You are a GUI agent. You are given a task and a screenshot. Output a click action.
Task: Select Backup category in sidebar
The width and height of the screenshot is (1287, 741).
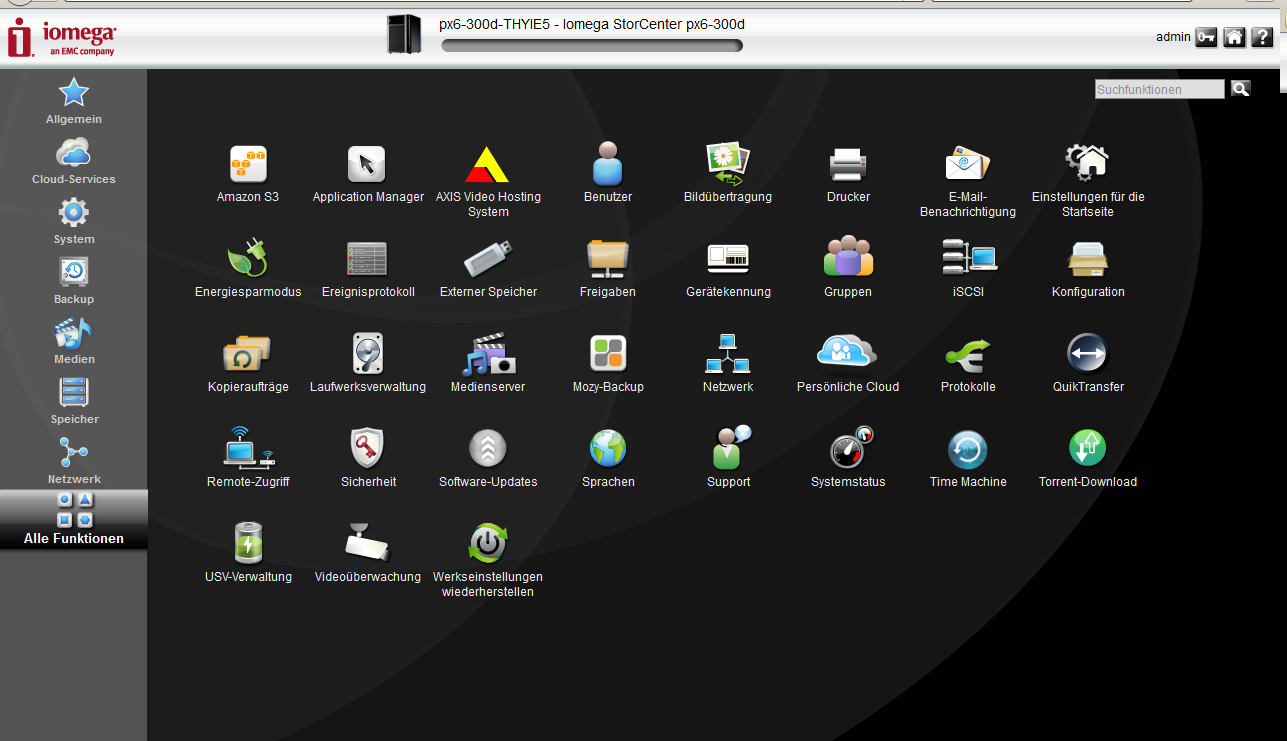click(x=74, y=281)
